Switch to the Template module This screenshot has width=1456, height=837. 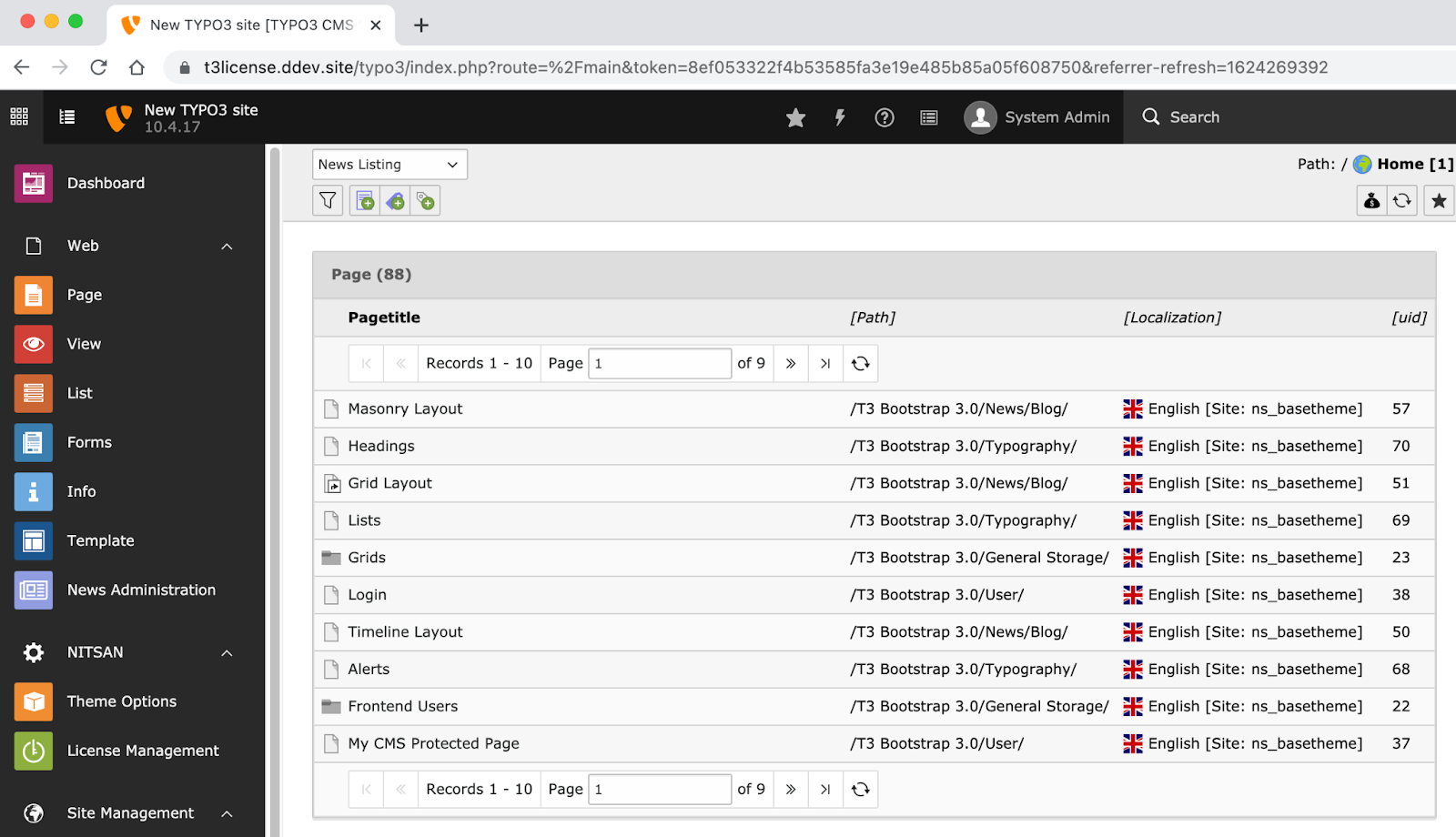(100, 540)
